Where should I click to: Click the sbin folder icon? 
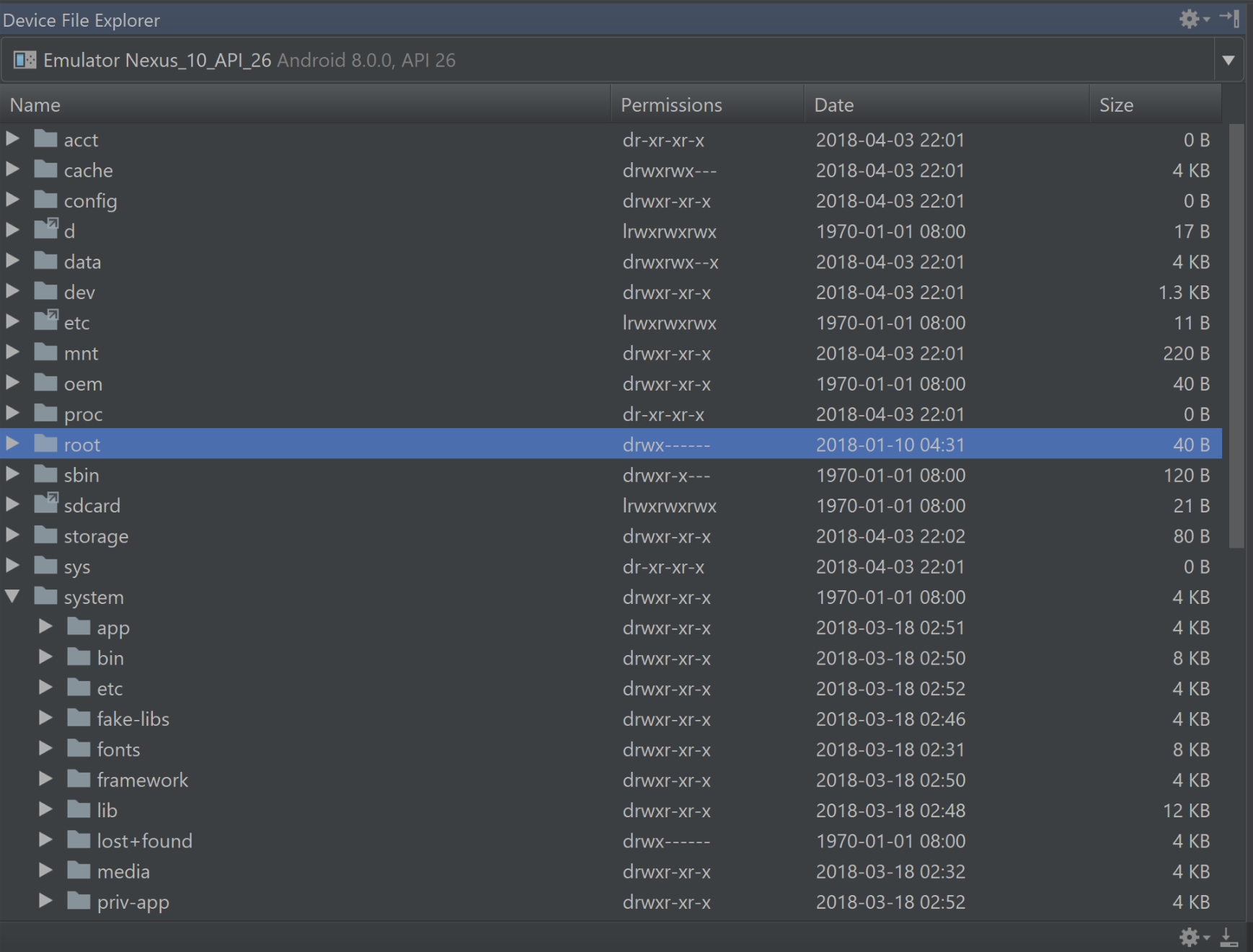45,474
